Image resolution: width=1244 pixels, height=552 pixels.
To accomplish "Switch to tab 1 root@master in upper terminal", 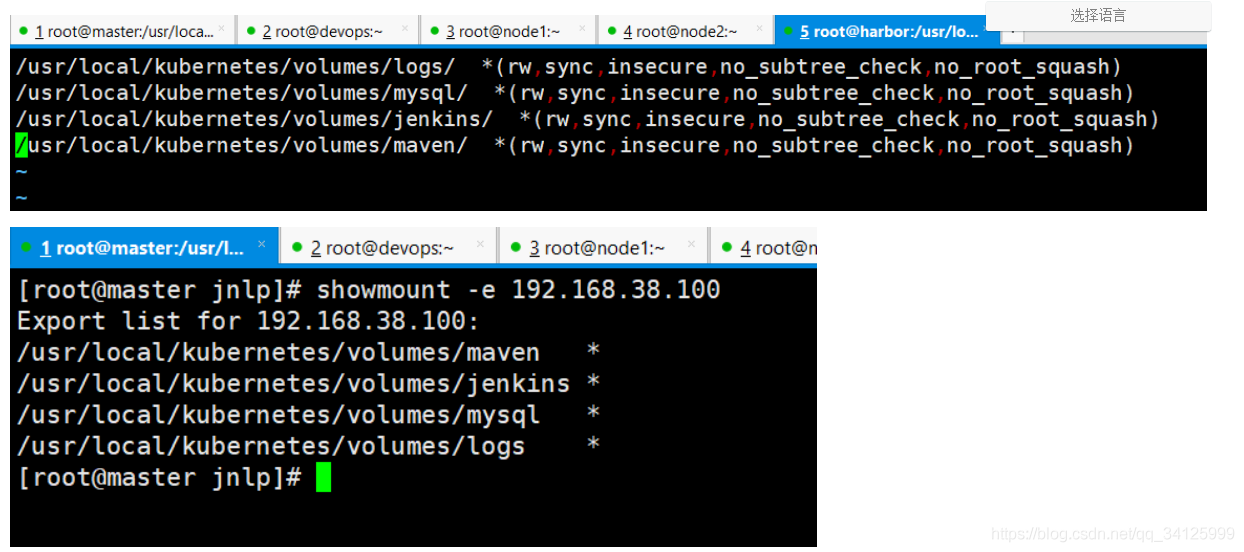I will [122, 31].
